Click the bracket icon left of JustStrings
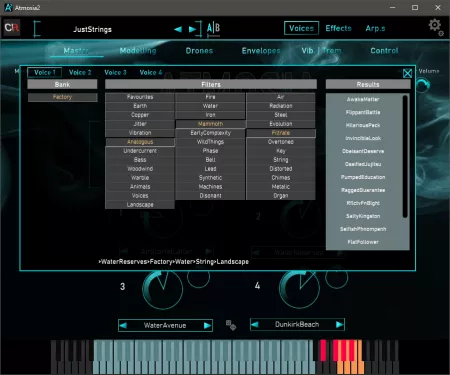Screen dimensions: 450x375 tap(37, 29)
